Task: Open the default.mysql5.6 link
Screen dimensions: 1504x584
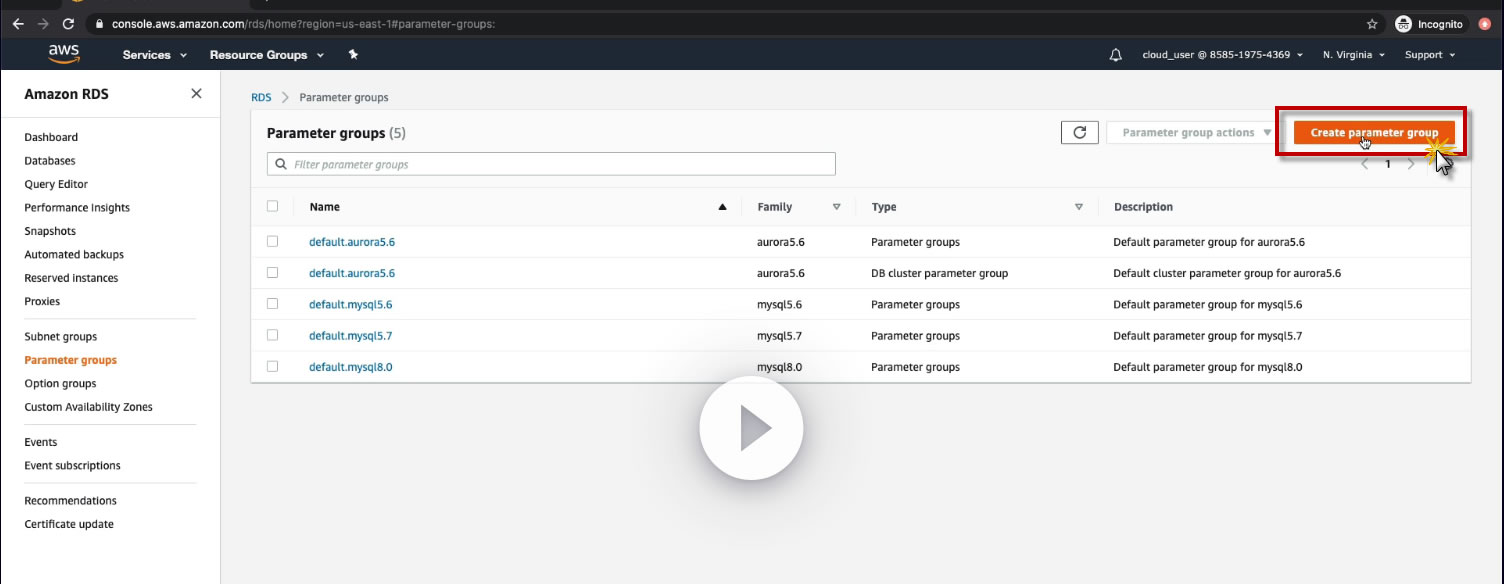Action: pyautogui.click(x=351, y=304)
